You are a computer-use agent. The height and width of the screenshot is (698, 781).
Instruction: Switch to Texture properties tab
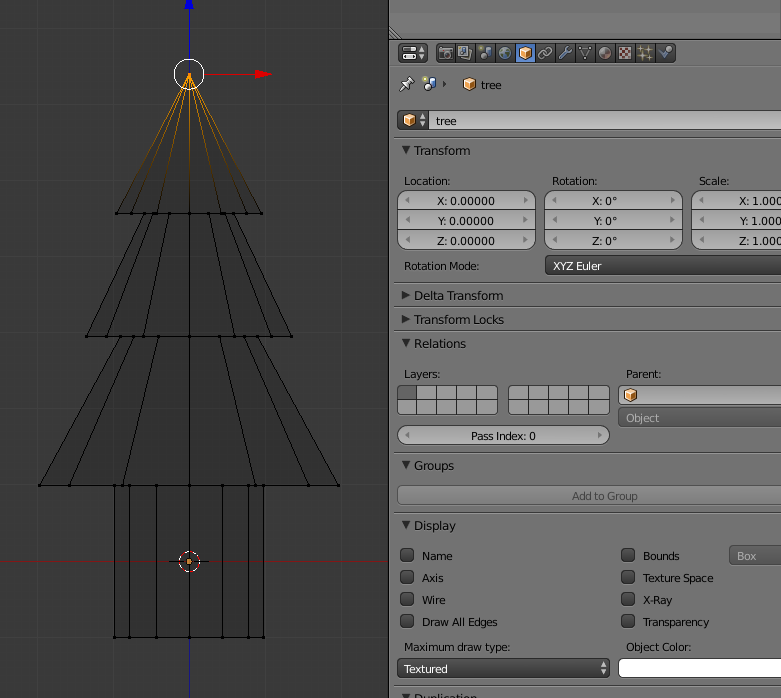(x=625, y=53)
